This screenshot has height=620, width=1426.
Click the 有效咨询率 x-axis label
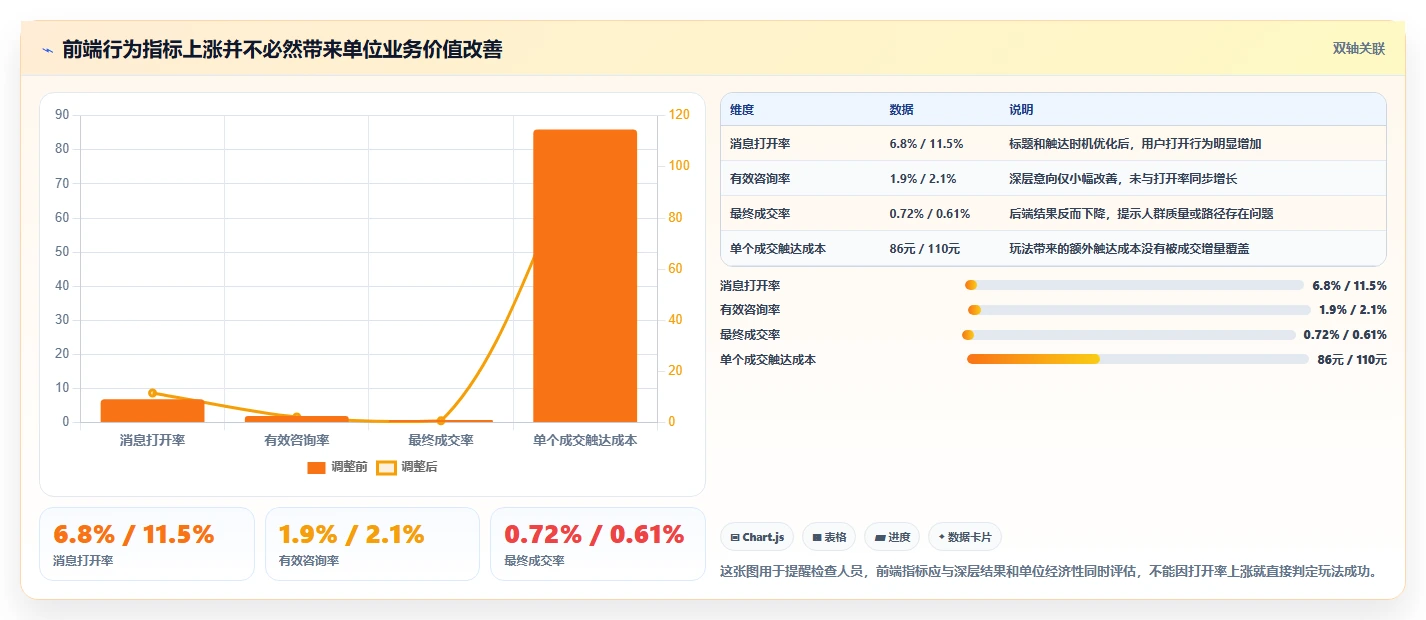pos(297,440)
